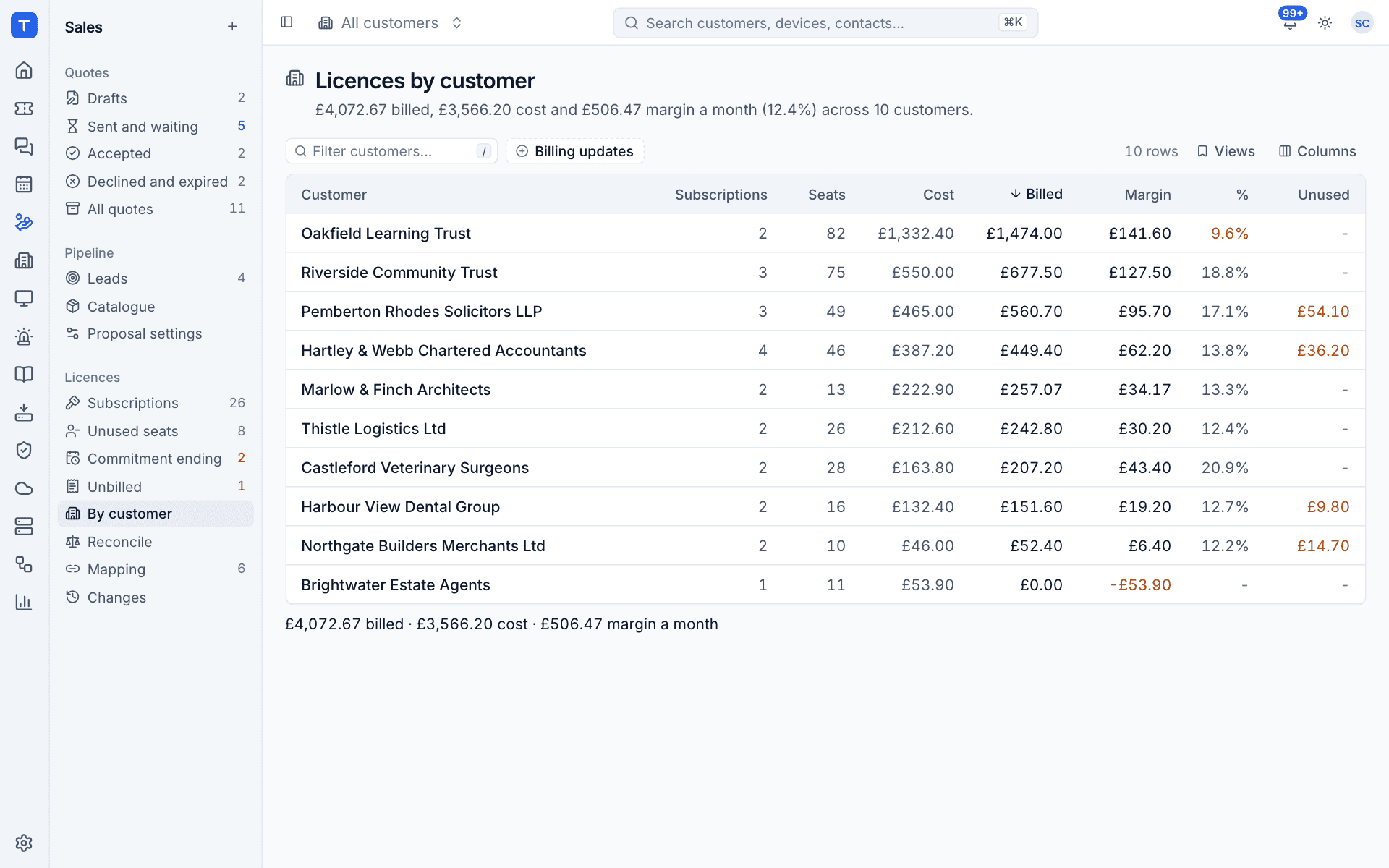Open the security shield rail icon
Viewport: 1389px width, 868px height.
pos(24,450)
